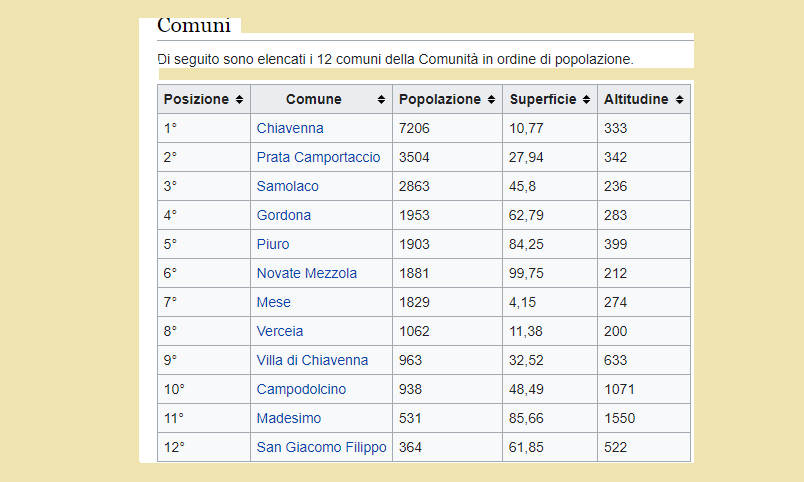The height and width of the screenshot is (482, 804).
Task: Open the Verceia link
Action: [x=279, y=331]
